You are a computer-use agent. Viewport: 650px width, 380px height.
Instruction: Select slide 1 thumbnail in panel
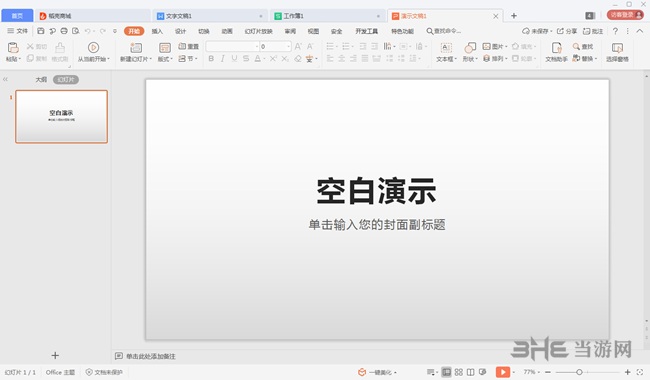(x=61, y=116)
